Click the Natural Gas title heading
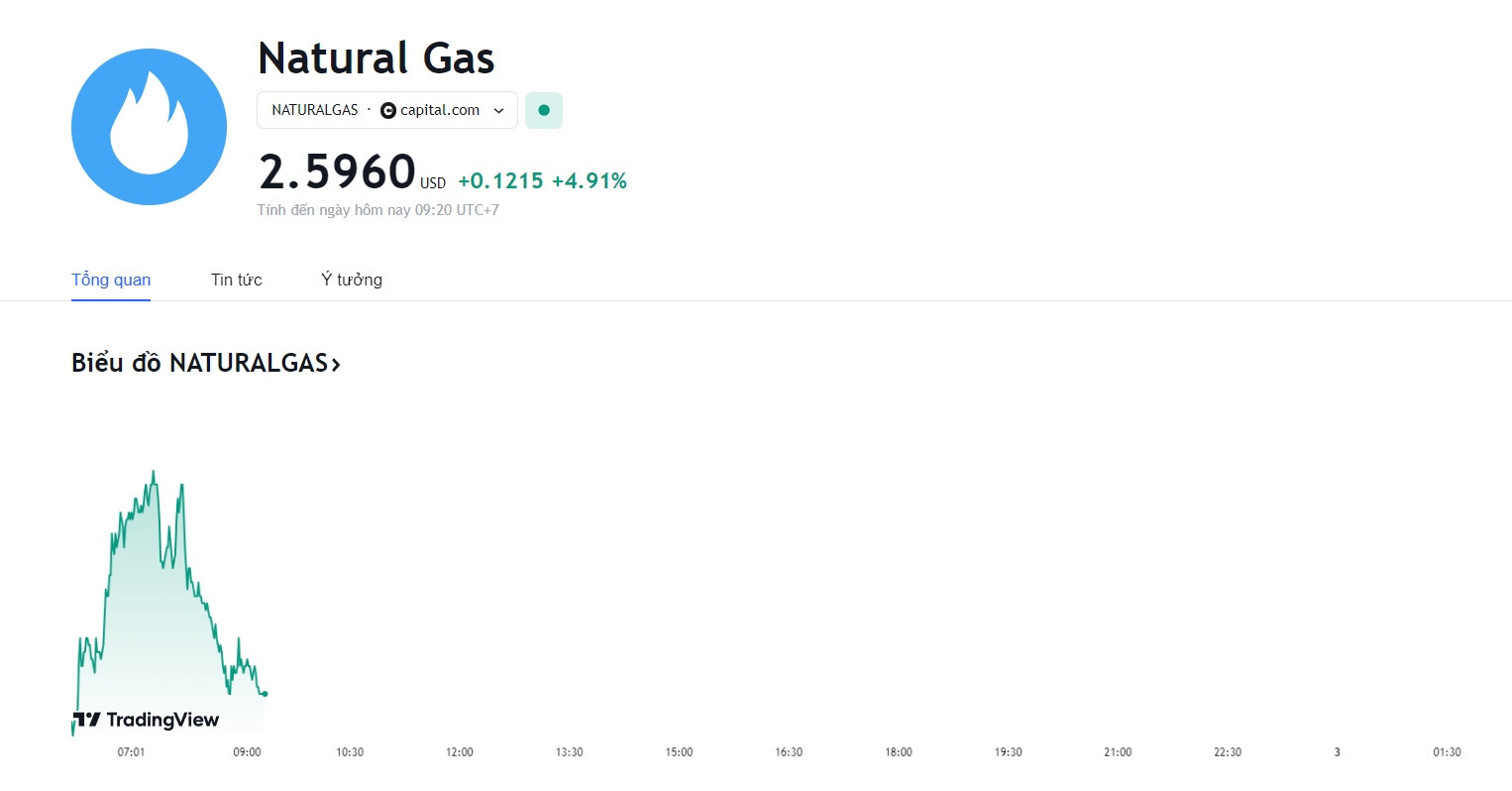 pyautogui.click(x=377, y=58)
